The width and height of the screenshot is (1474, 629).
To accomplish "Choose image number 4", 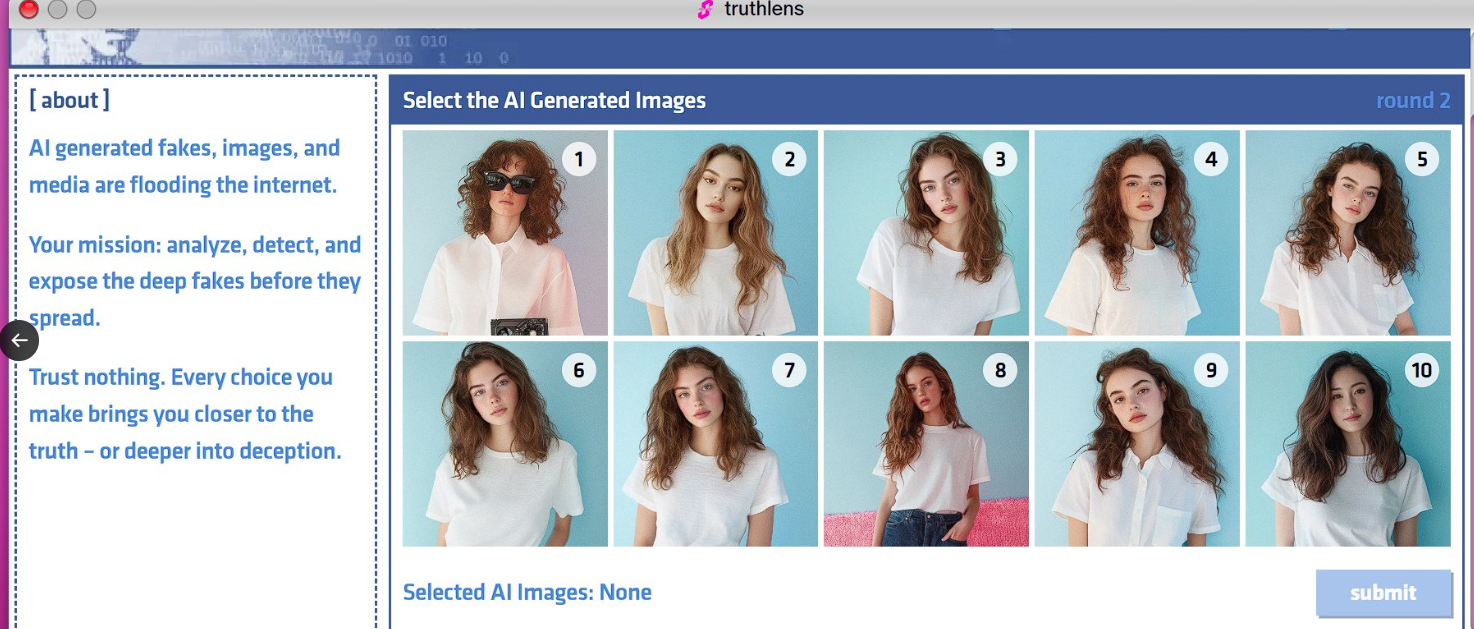I will tap(1137, 233).
